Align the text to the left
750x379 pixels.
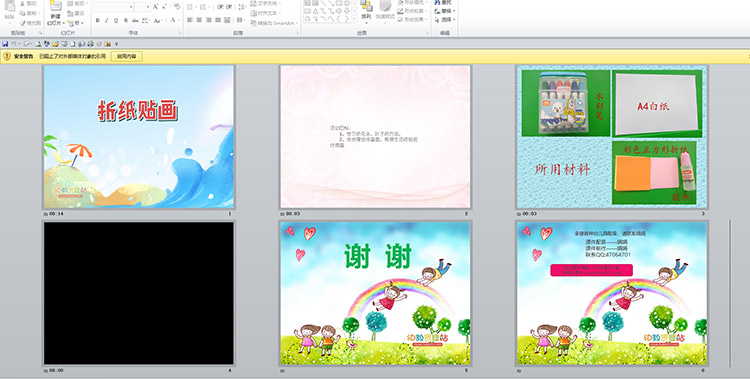189,20
